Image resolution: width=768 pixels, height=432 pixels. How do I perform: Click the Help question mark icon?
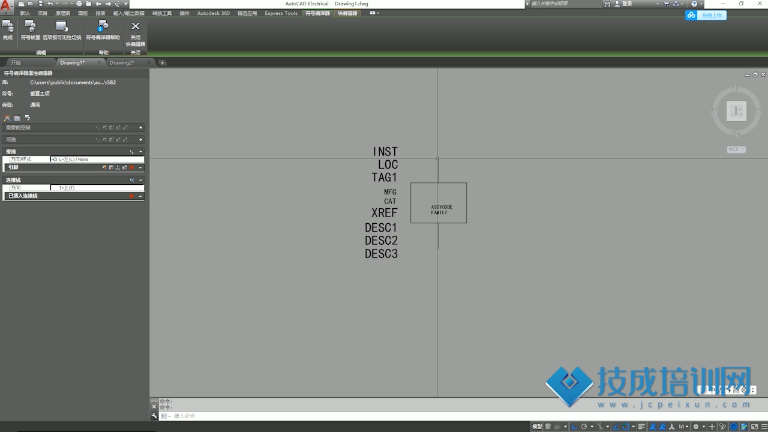[694, 4]
